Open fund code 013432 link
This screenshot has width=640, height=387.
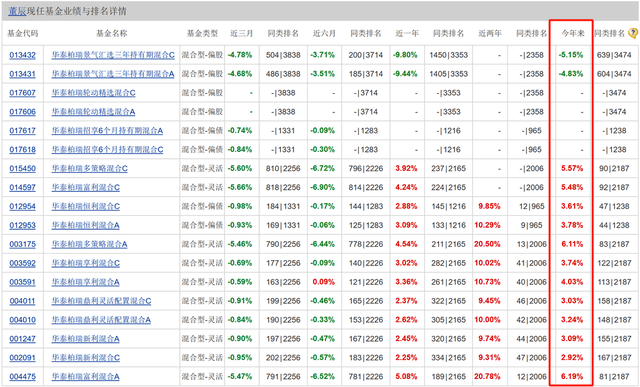(22, 55)
